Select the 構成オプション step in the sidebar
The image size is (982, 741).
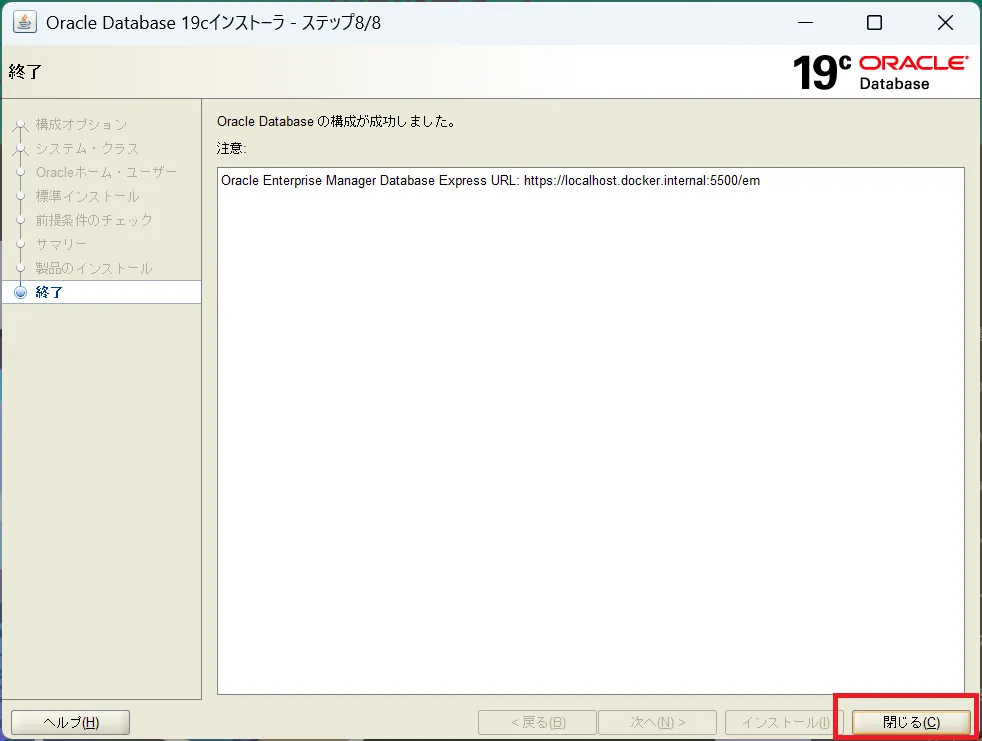pos(81,124)
